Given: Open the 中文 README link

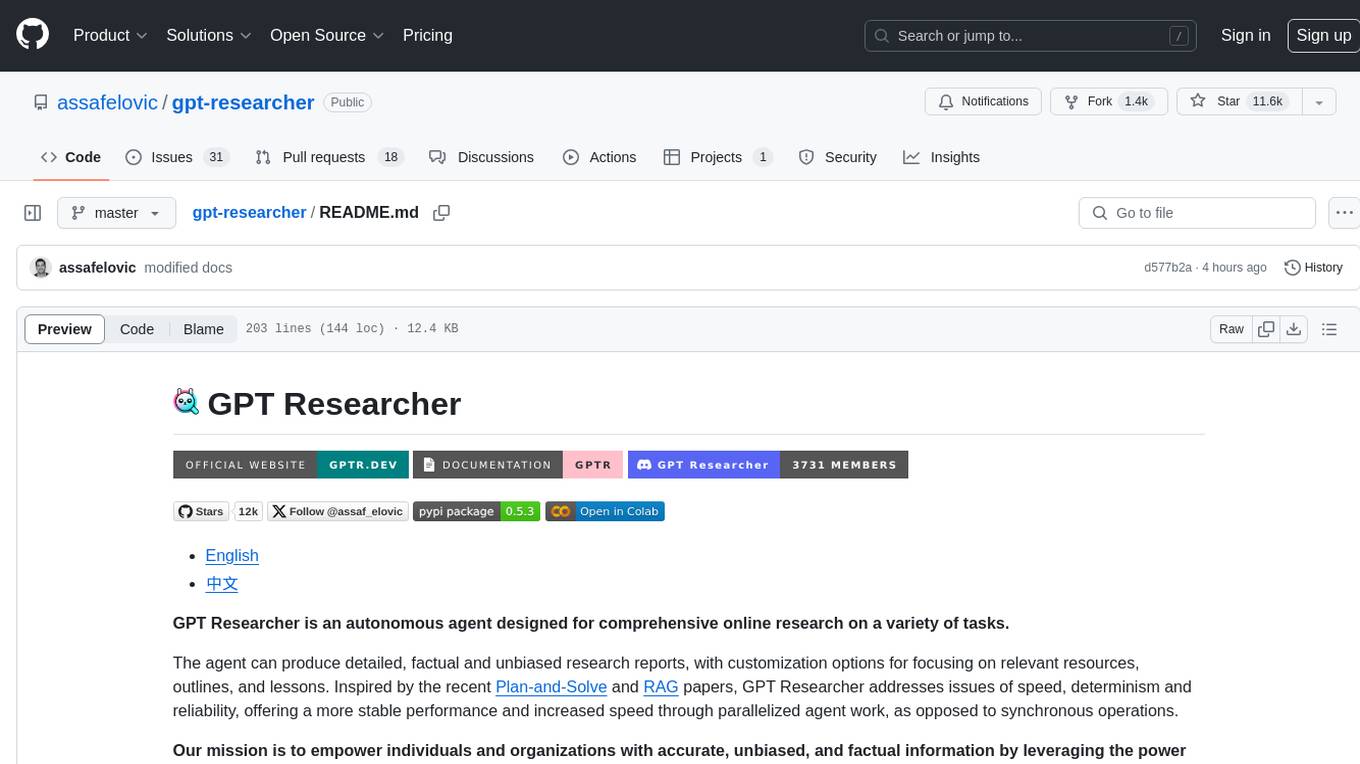Looking at the screenshot, I should pos(222,583).
